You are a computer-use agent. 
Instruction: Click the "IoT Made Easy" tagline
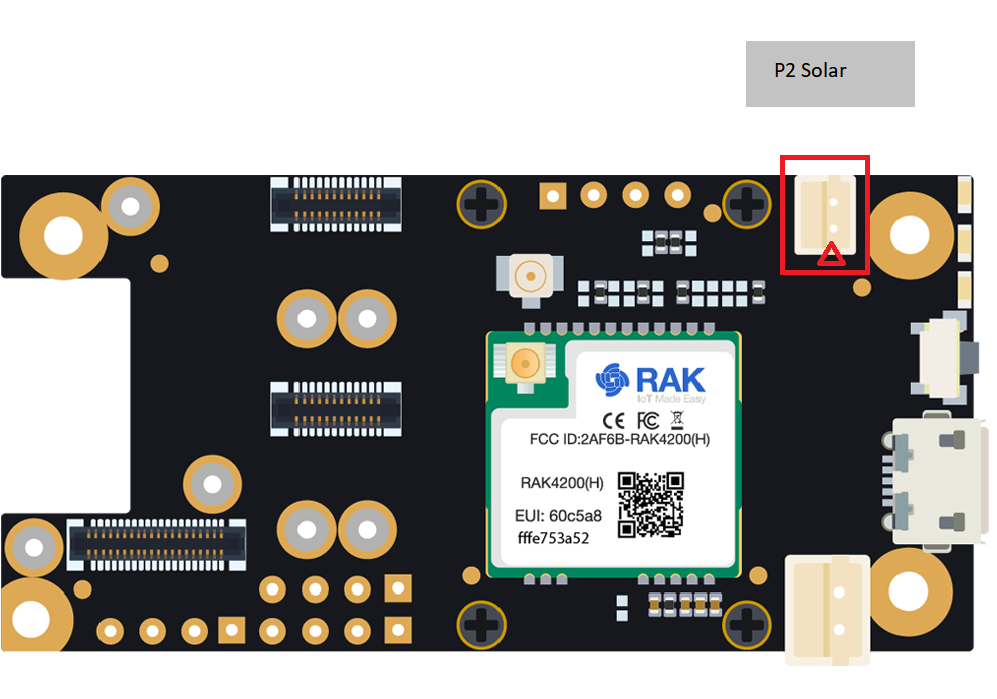(671, 399)
